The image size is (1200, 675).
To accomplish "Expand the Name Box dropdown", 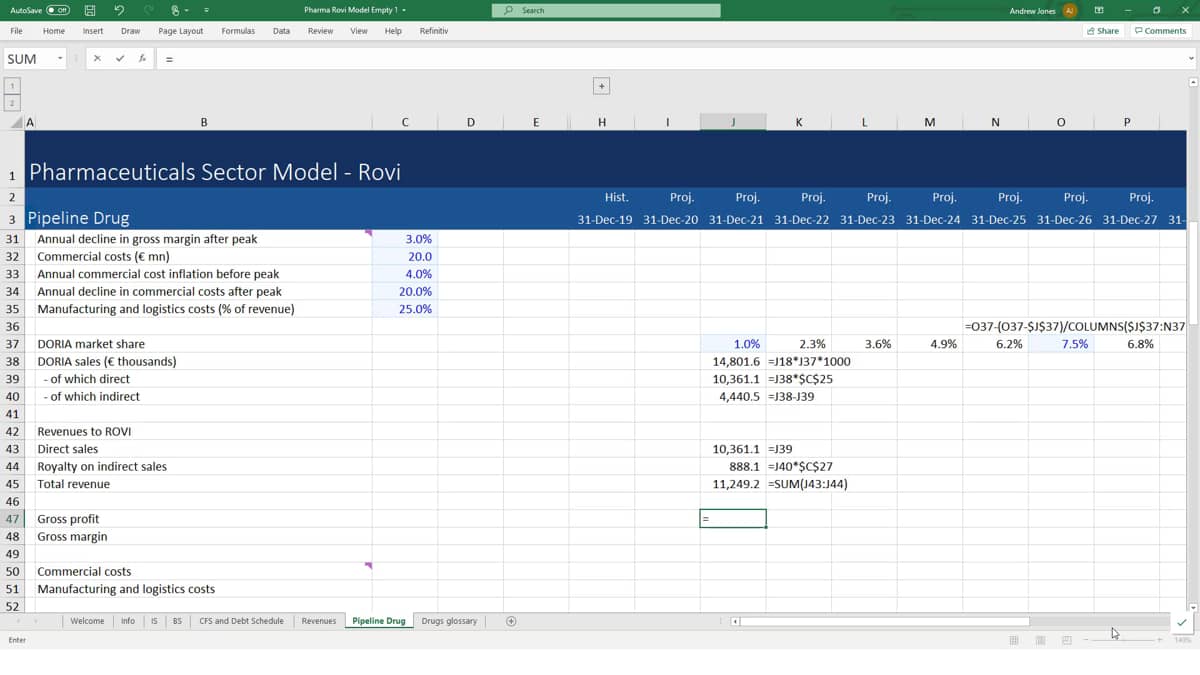I will pyautogui.click(x=60, y=59).
